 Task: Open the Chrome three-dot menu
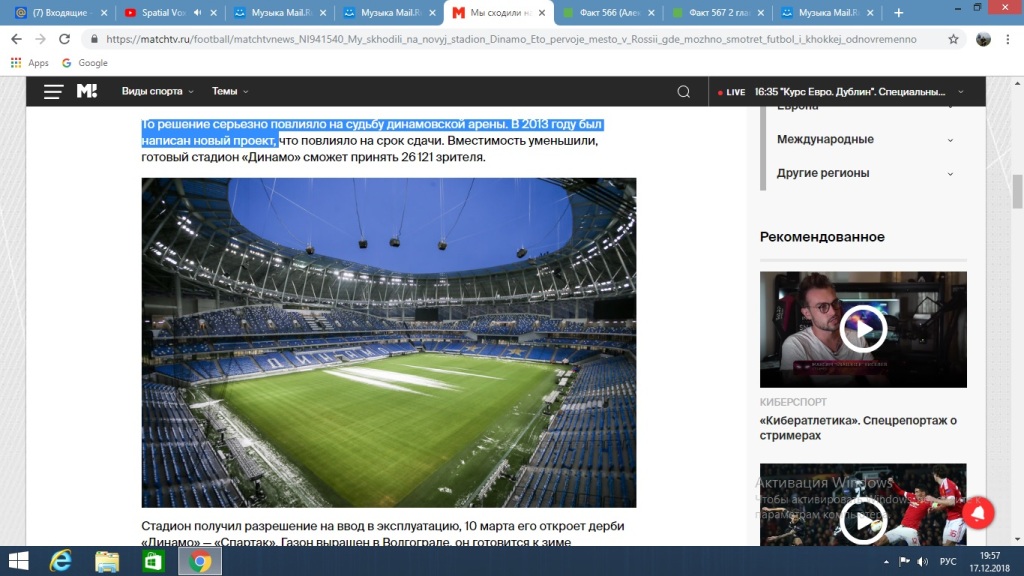click(1008, 39)
